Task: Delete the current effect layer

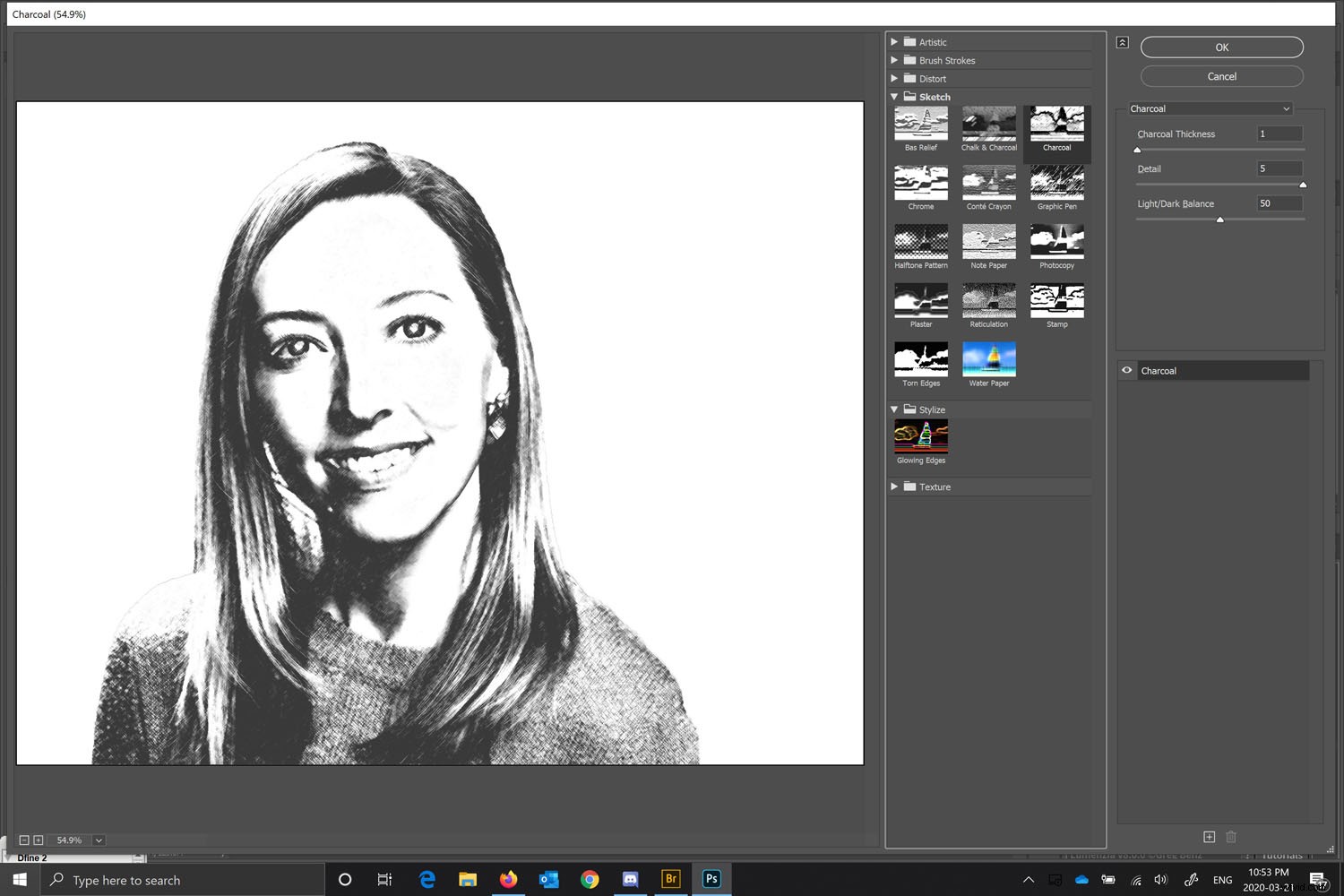Action: coord(1231,836)
